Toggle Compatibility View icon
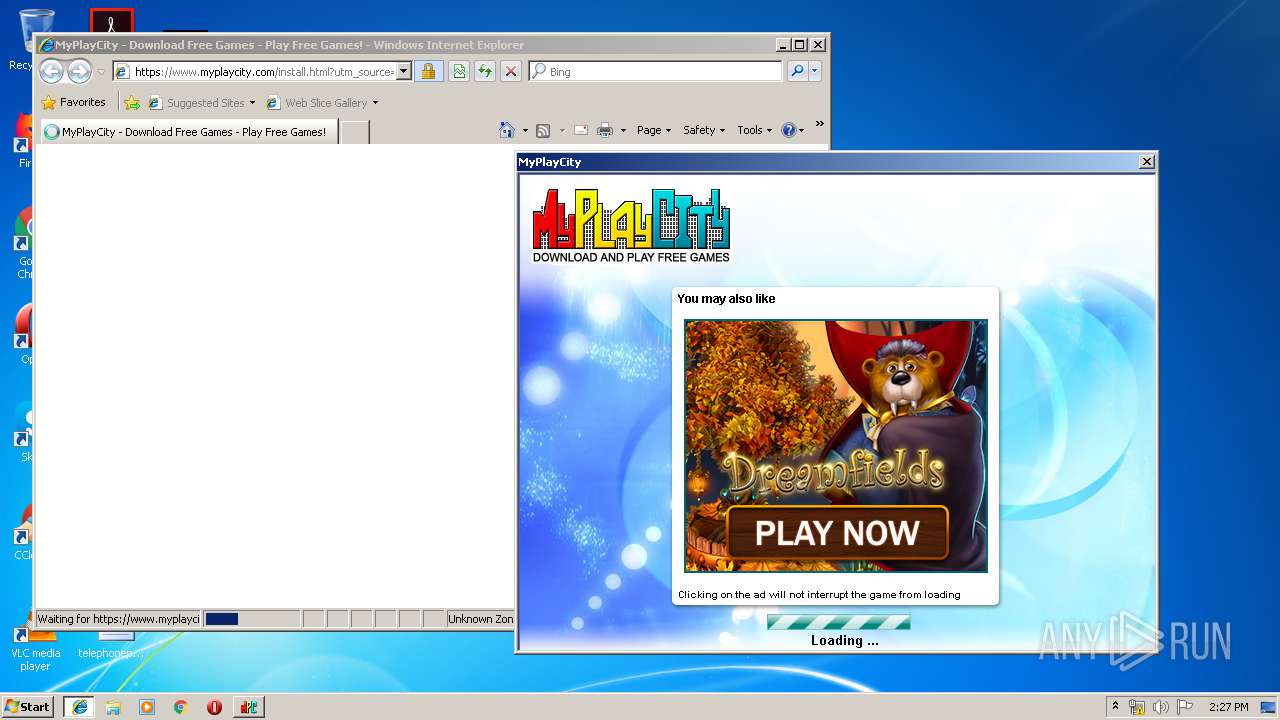The image size is (1280, 720). 458,71
